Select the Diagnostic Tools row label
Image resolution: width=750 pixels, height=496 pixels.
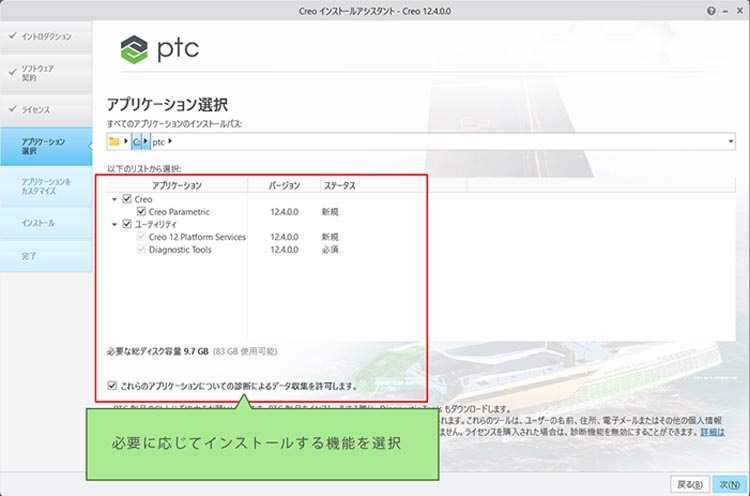pyautogui.click(x=180, y=249)
